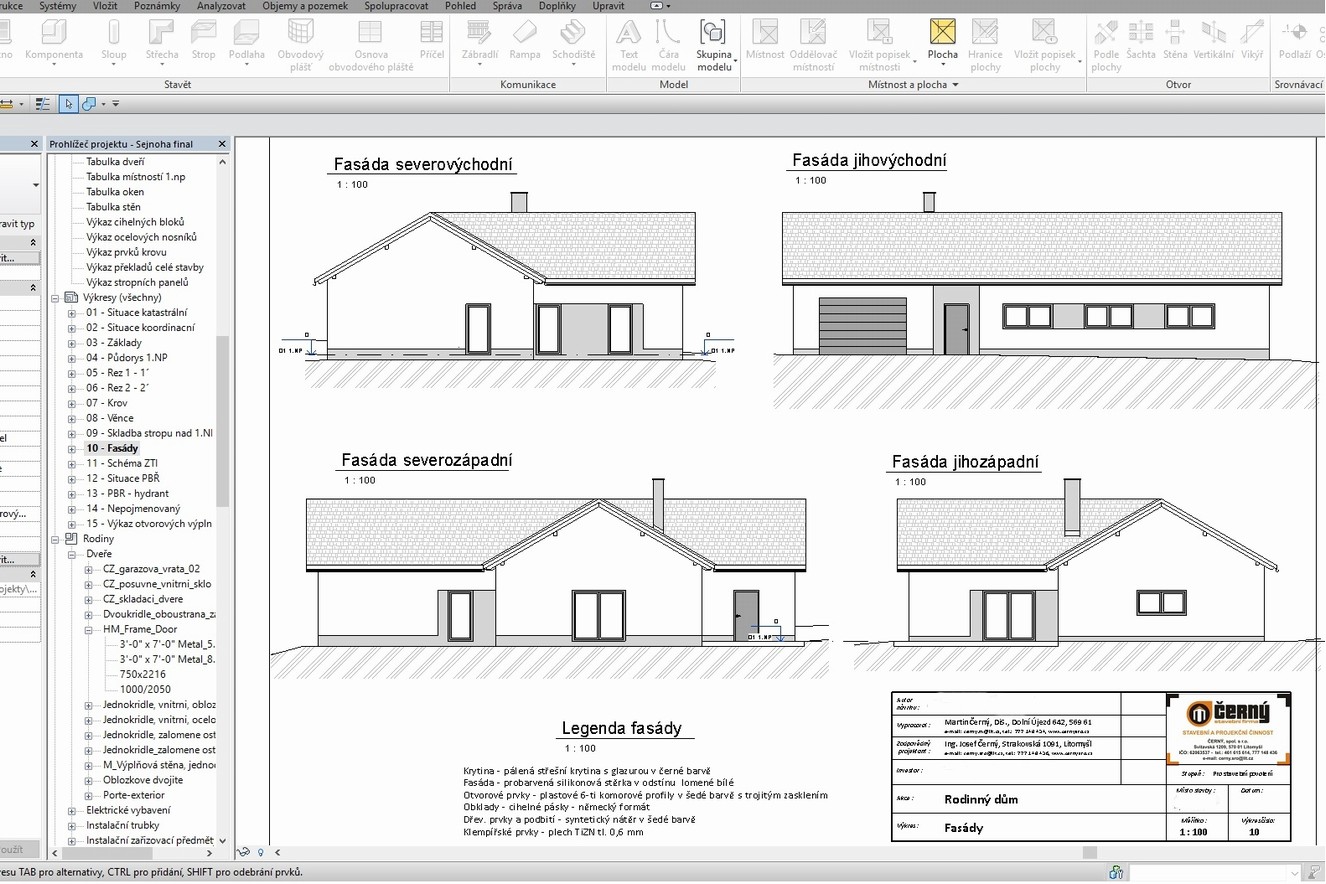
Task: Click the Legenda fasády title
Action: (621, 729)
